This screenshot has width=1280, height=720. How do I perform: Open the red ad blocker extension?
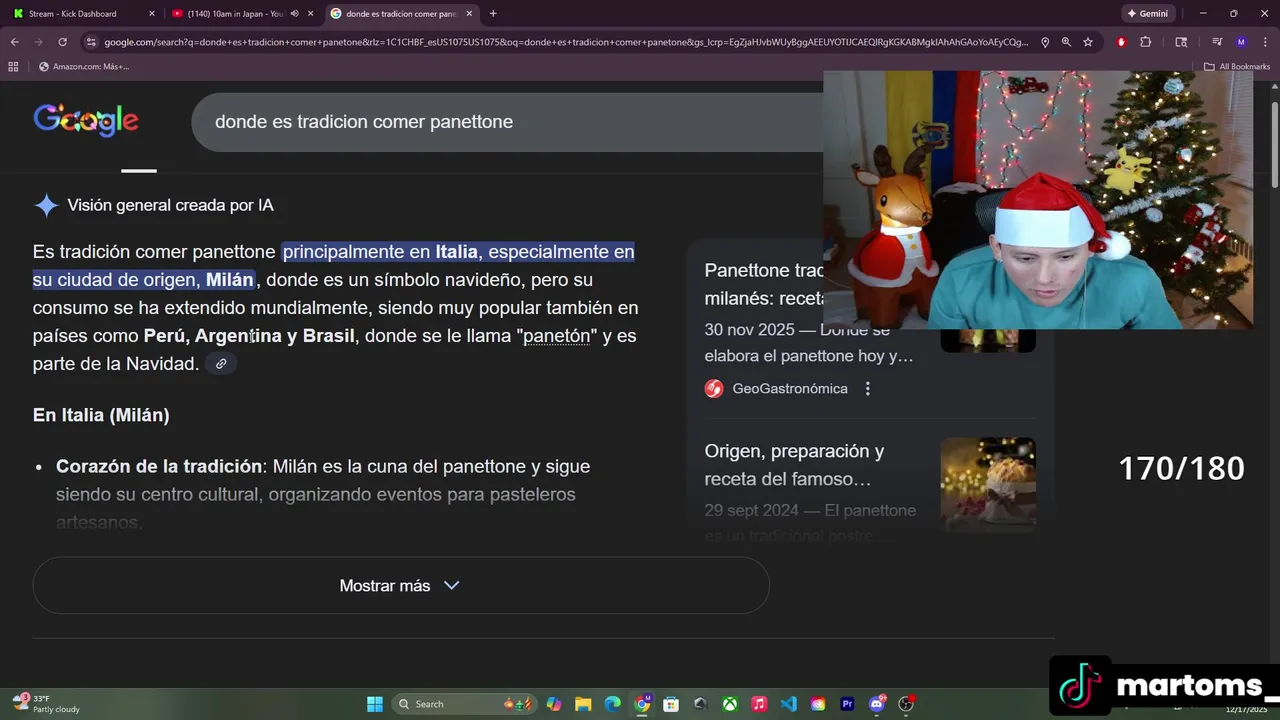click(x=1121, y=42)
